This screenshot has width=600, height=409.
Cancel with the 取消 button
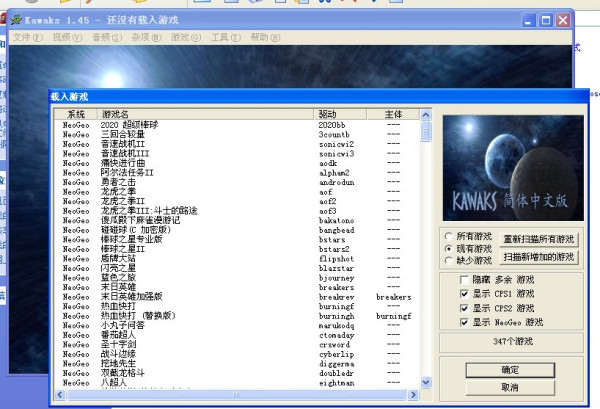[510, 388]
